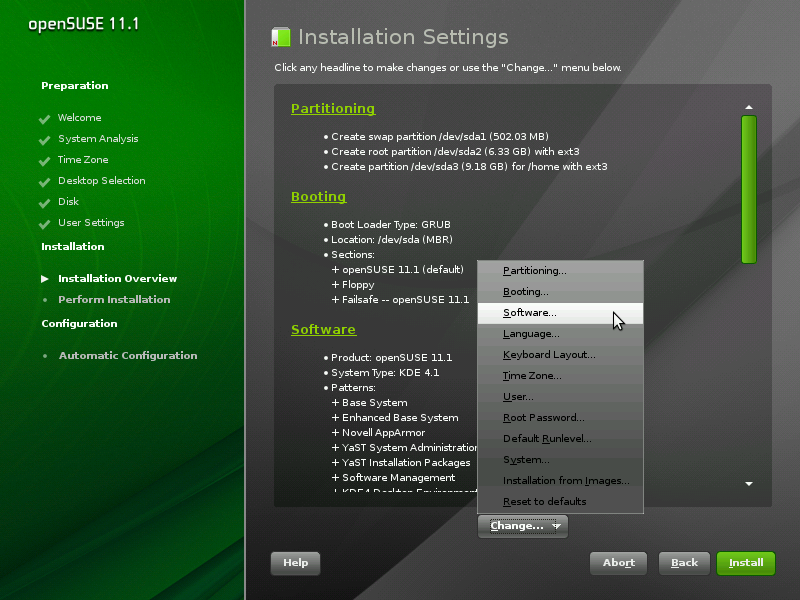800x600 pixels.
Task: Select Software... in the Change menu
Action: [560, 313]
